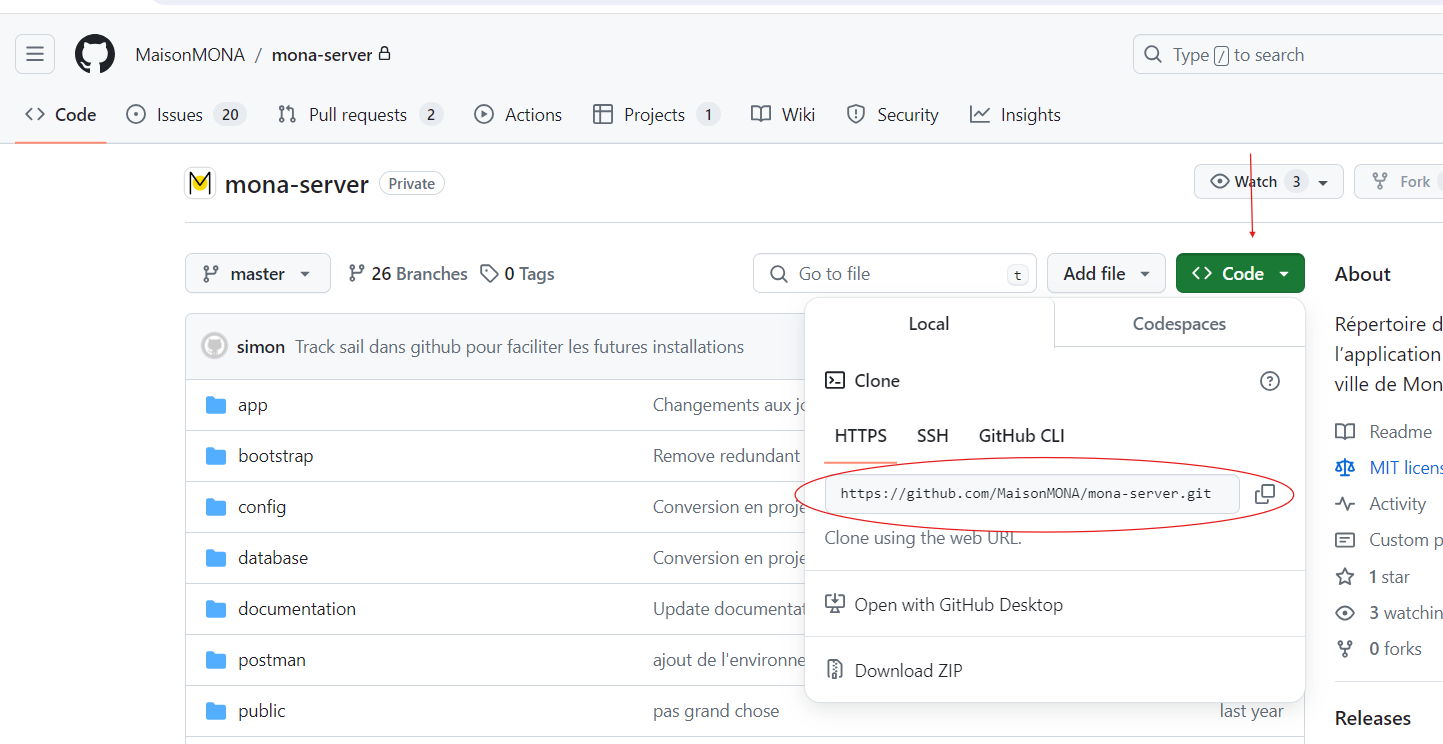Open the 'pas grand chose' commit message
Viewport: 1443px width, 744px height.
[716, 711]
